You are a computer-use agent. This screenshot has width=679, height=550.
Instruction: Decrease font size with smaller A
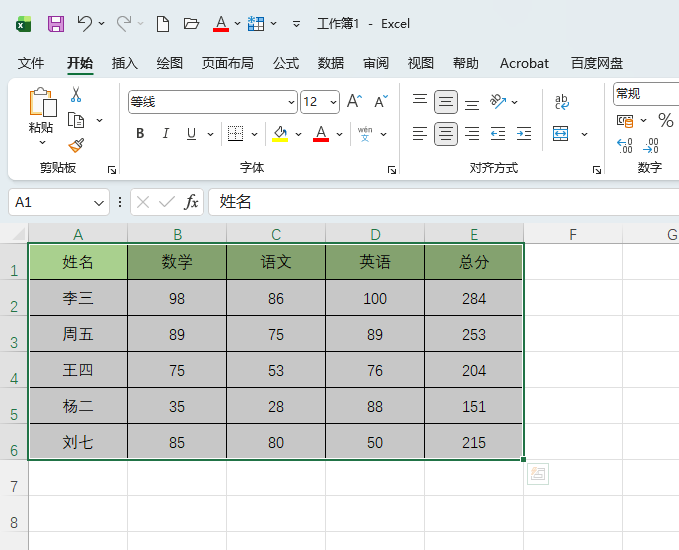click(x=381, y=102)
